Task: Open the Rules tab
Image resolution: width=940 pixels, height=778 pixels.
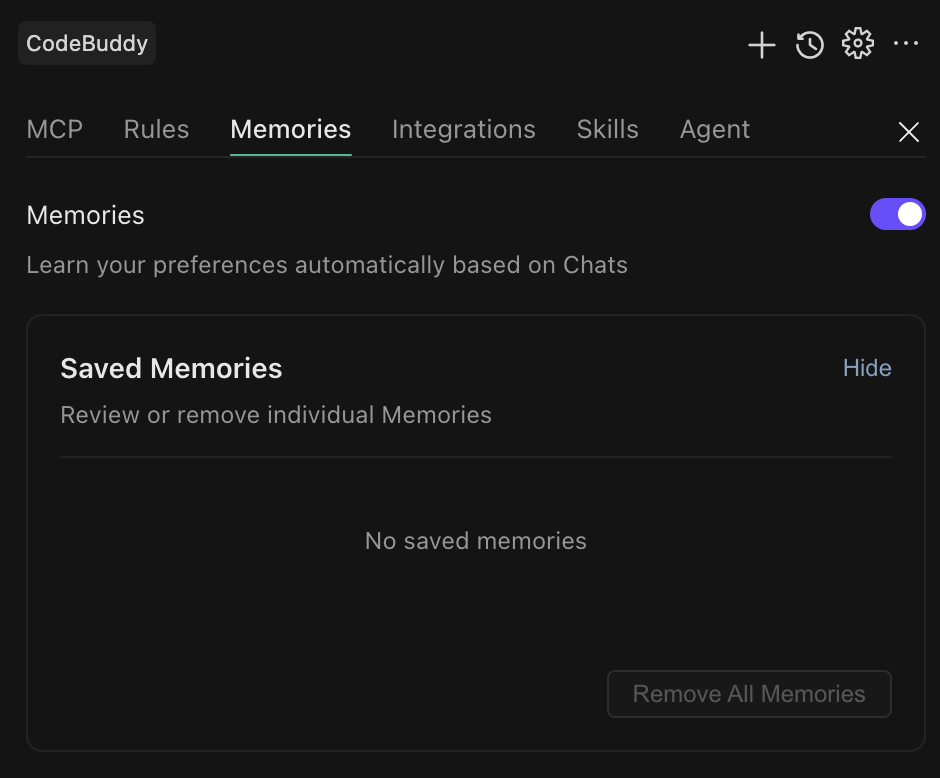Action: pos(156,130)
